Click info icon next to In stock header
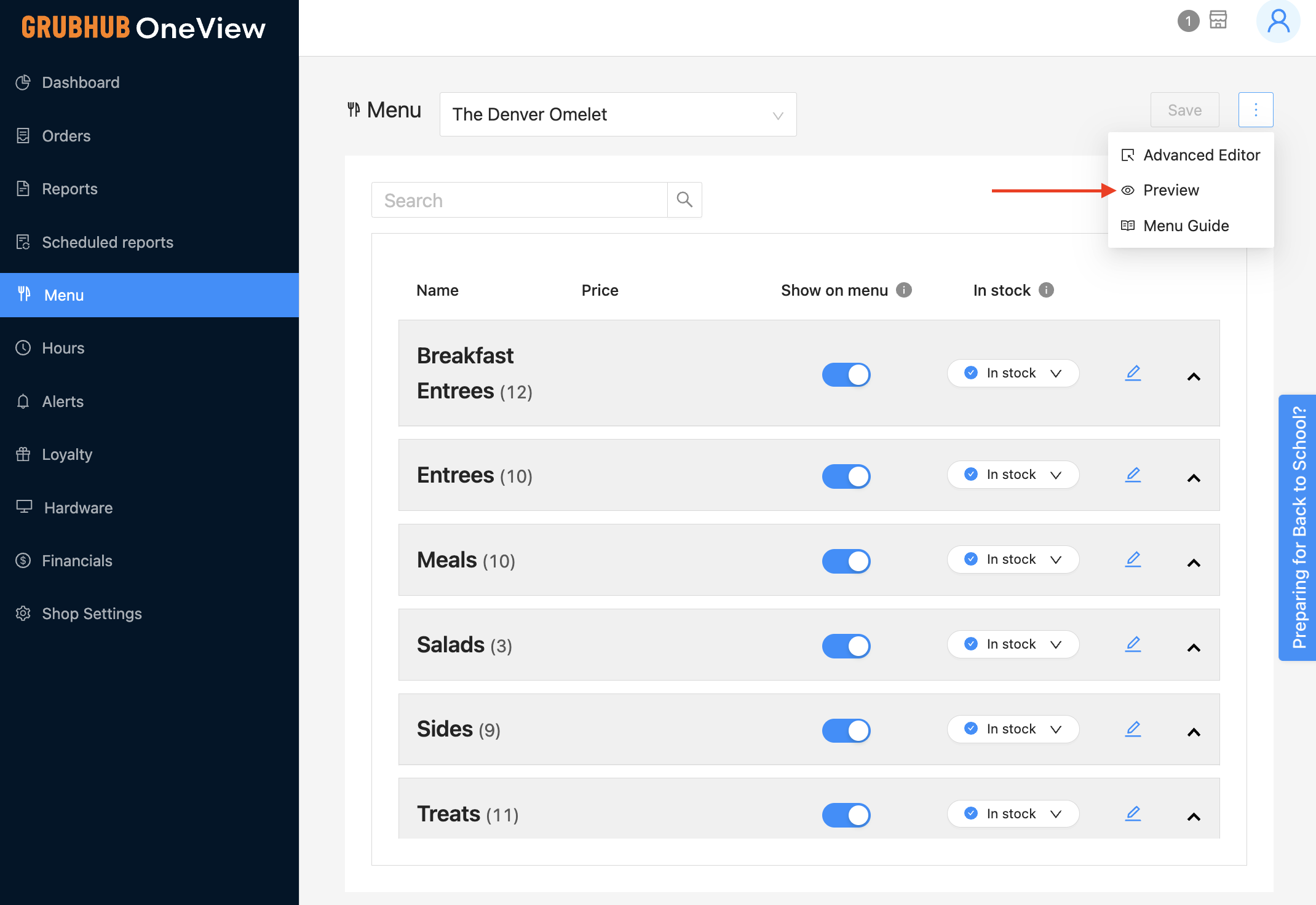The width and height of the screenshot is (1316, 905). 1046,290
